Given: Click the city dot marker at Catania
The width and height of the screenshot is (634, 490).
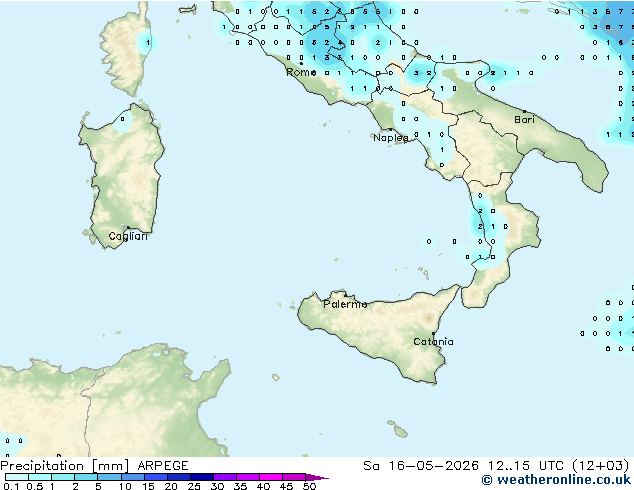Looking at the screenshot, I should 433,334.
